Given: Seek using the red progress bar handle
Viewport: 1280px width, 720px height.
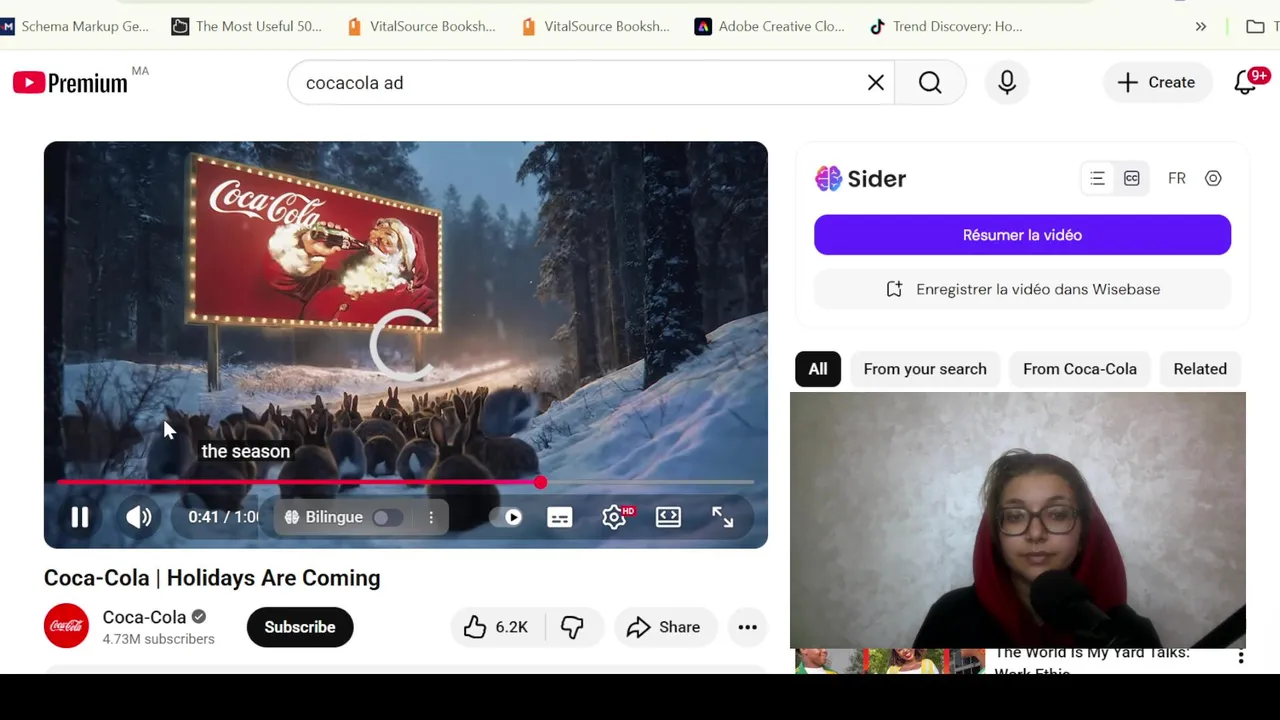Looking at the screenshot, I should 540,482.
